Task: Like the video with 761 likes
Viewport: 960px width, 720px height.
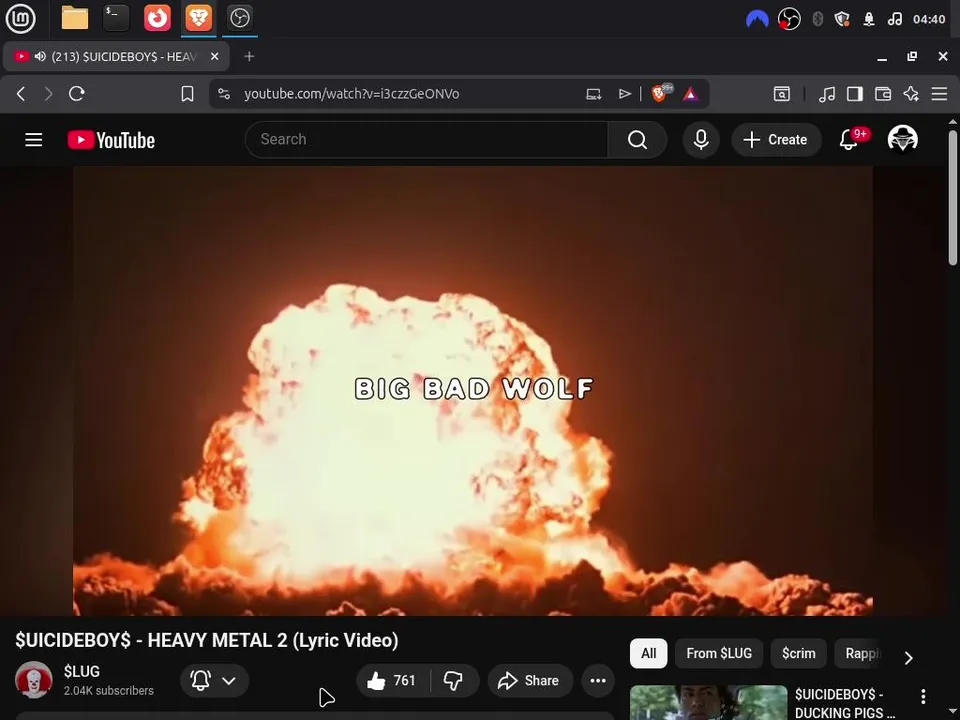Action: point(392,680)
